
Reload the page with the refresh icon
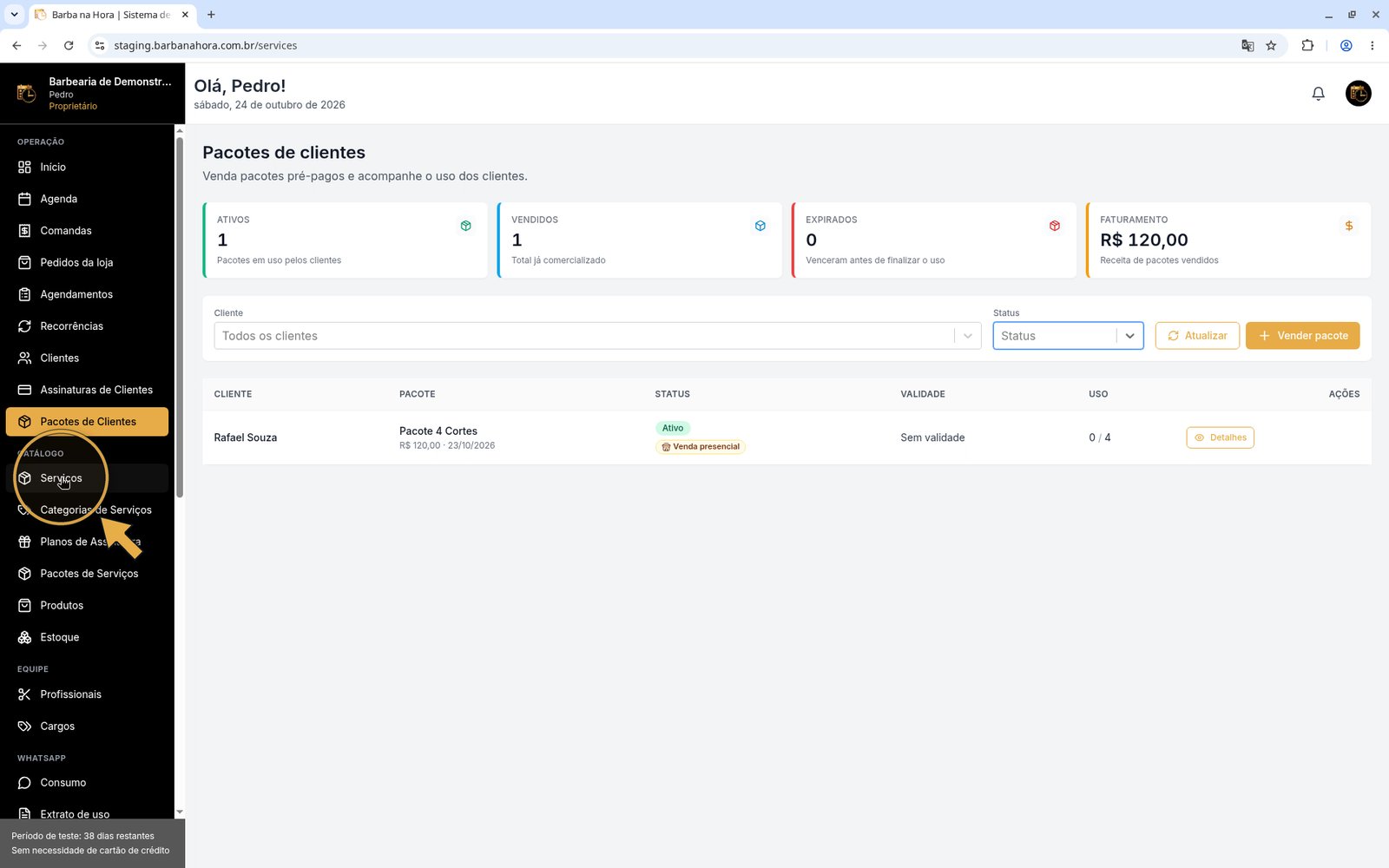(x=69, y=45)
